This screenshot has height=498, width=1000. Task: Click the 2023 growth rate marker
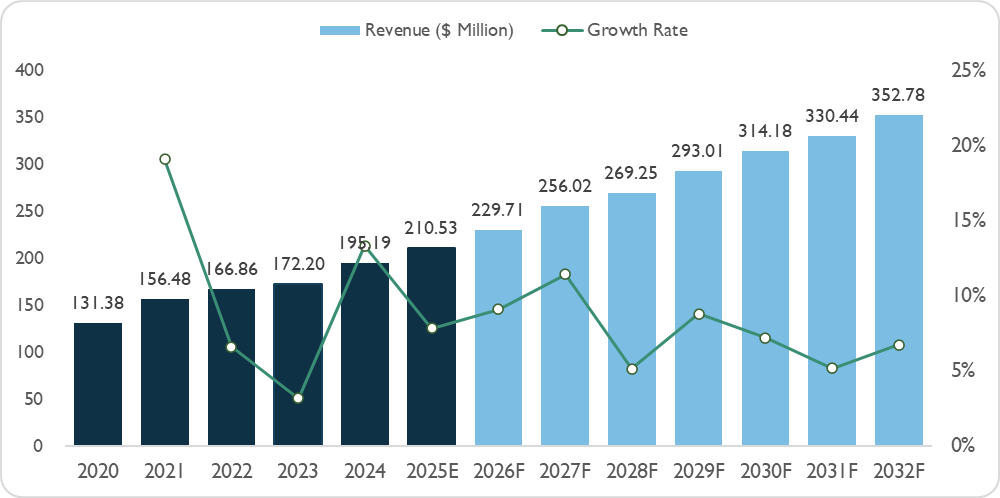(298, 398)
